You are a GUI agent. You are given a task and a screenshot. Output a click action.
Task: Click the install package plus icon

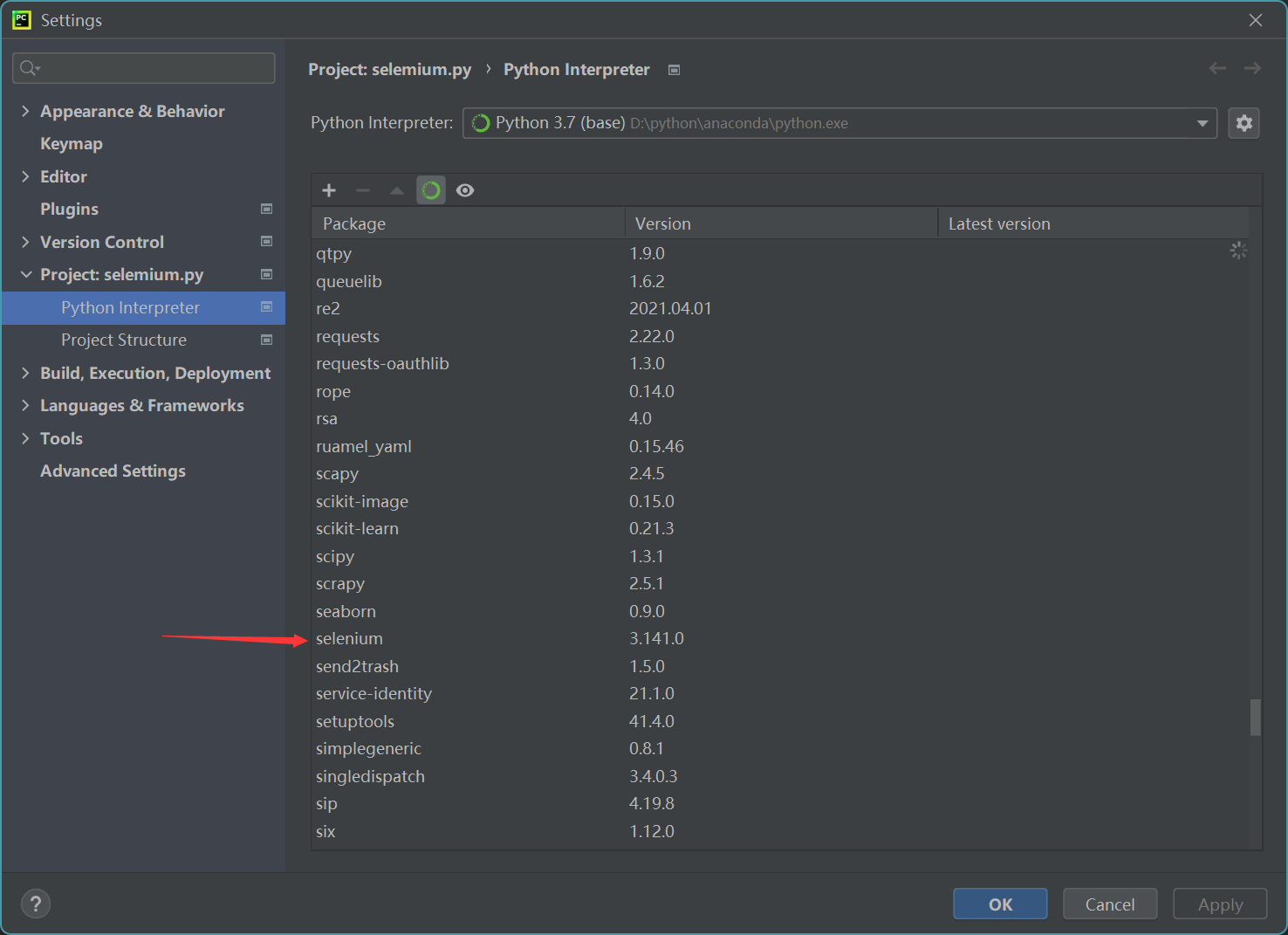(x=329, y=190)
